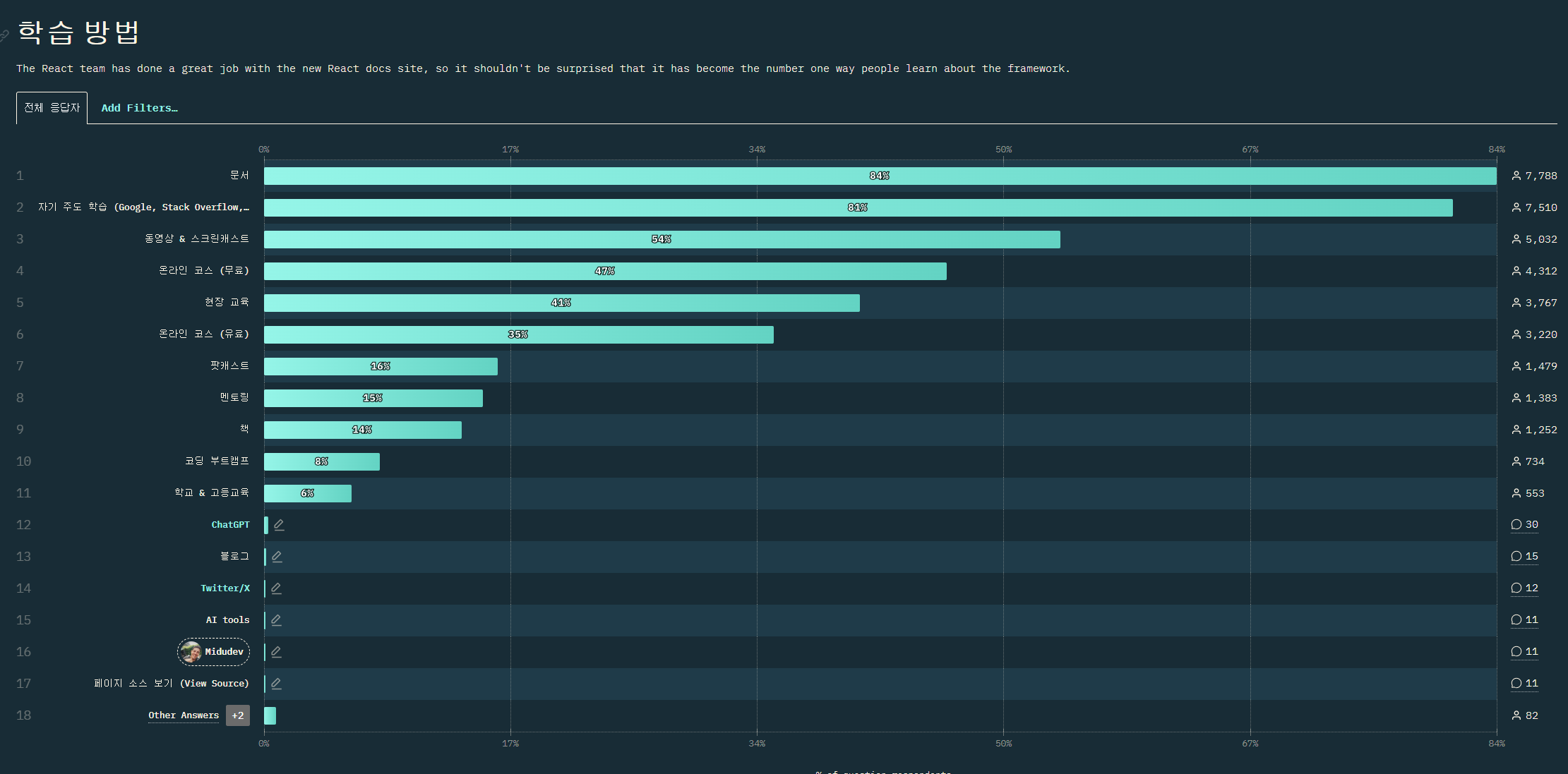This screenshot has width=1568, height=774.
Task: Click the Other Answers underlined label
Action: (184, 715)
